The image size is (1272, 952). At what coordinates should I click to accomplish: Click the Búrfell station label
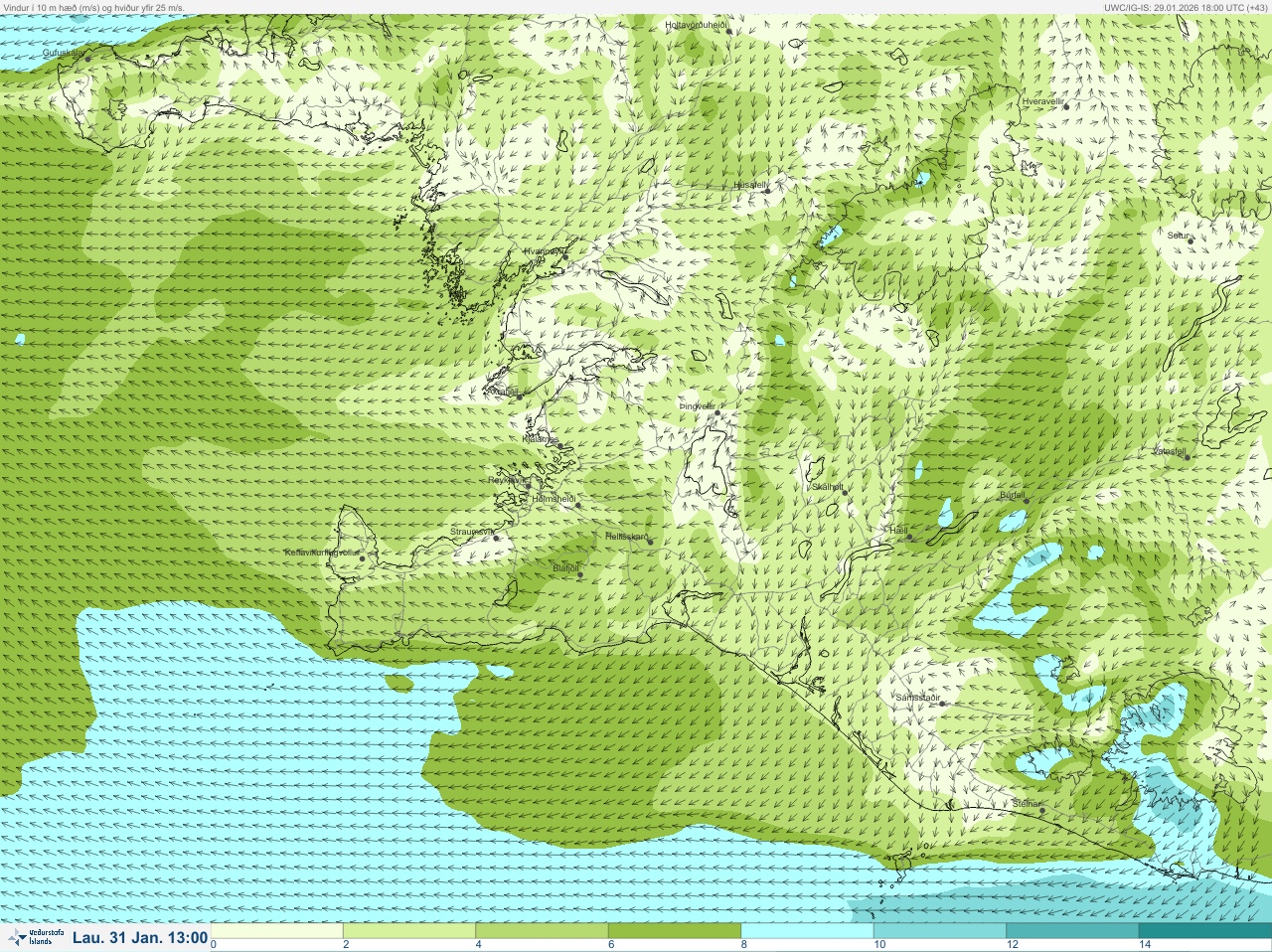1012,495
